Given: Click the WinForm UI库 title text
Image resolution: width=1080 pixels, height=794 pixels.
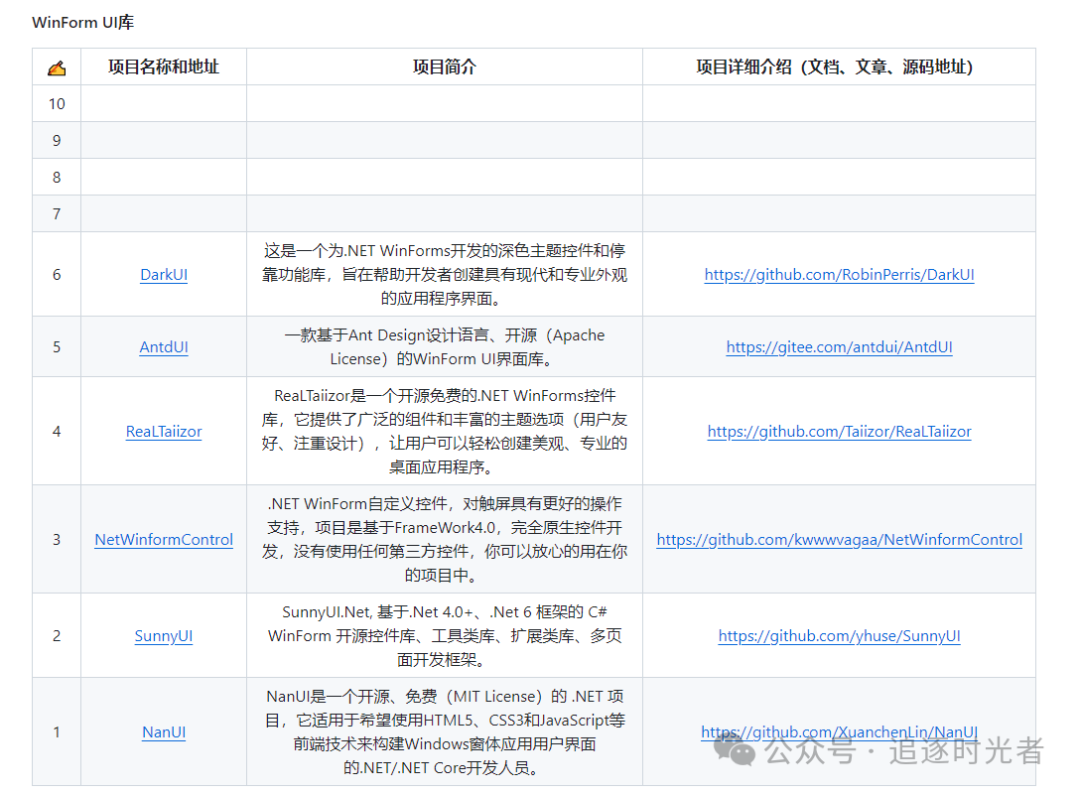Looking at the screenshot, I should 82,21.
